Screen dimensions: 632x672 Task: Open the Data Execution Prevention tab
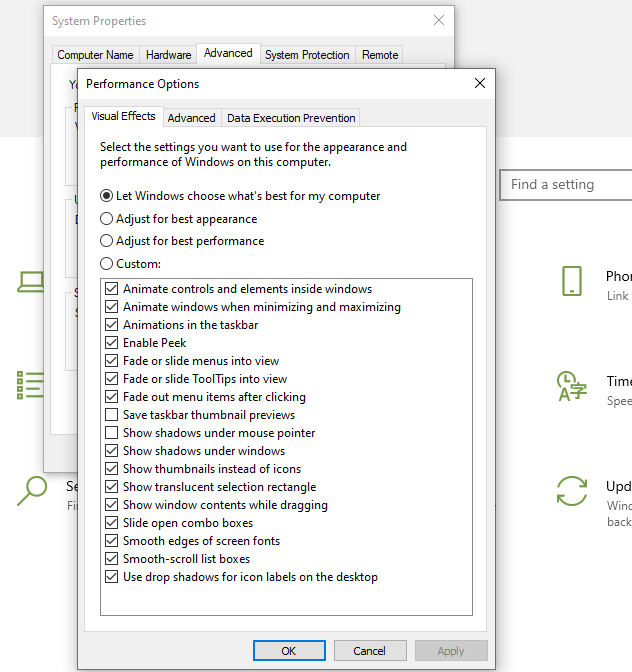(291, 118)
